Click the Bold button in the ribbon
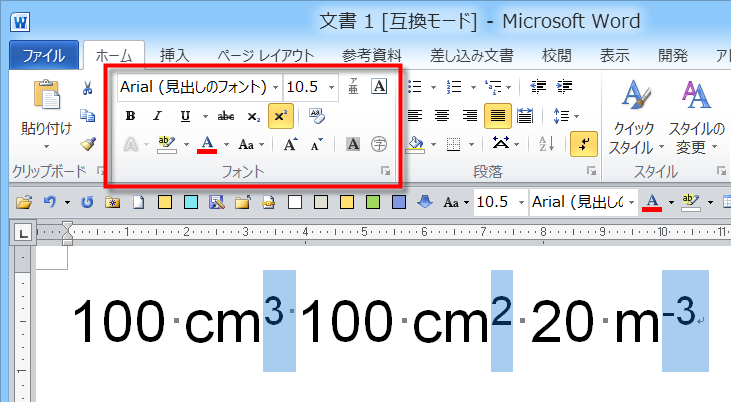This screenshot has height=402, width=731. point(131,116)
